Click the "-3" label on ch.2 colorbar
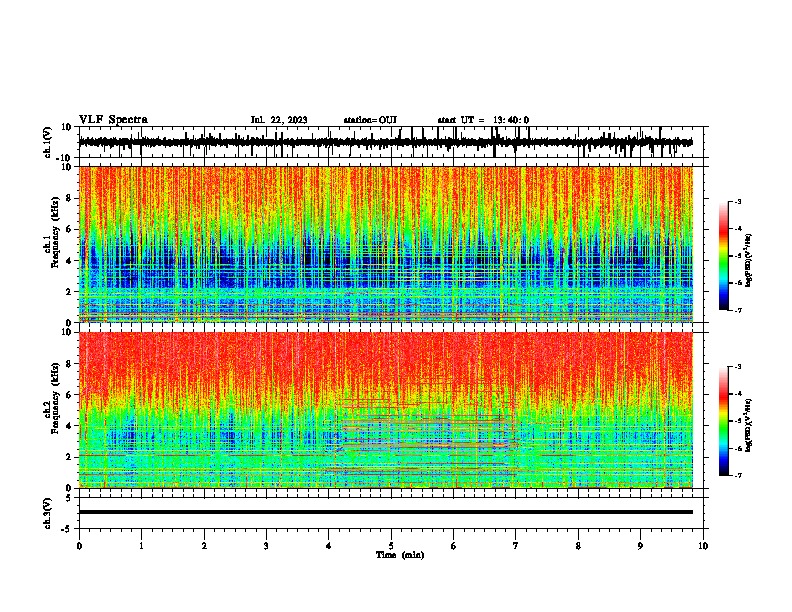This screenshot has height=612, width=792. point(737,367)
